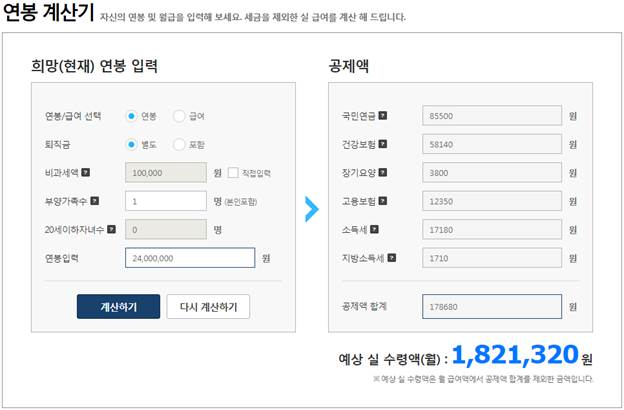Click the 공제액 section heading
Viewport: 624px width, 410px height.
coord(349,66)
